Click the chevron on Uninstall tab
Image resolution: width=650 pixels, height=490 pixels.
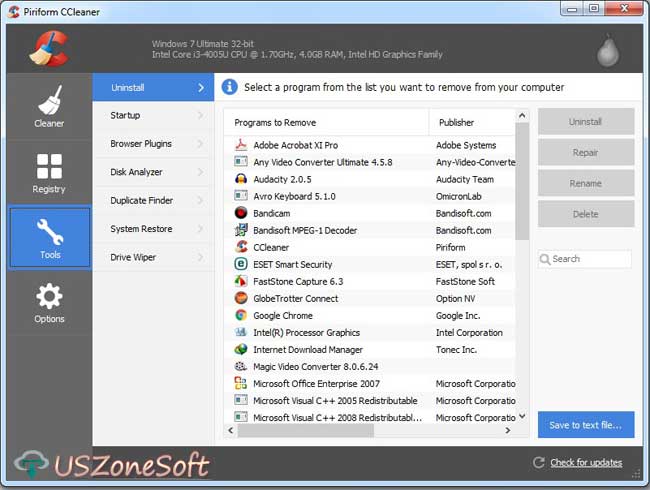click(201, 87)
